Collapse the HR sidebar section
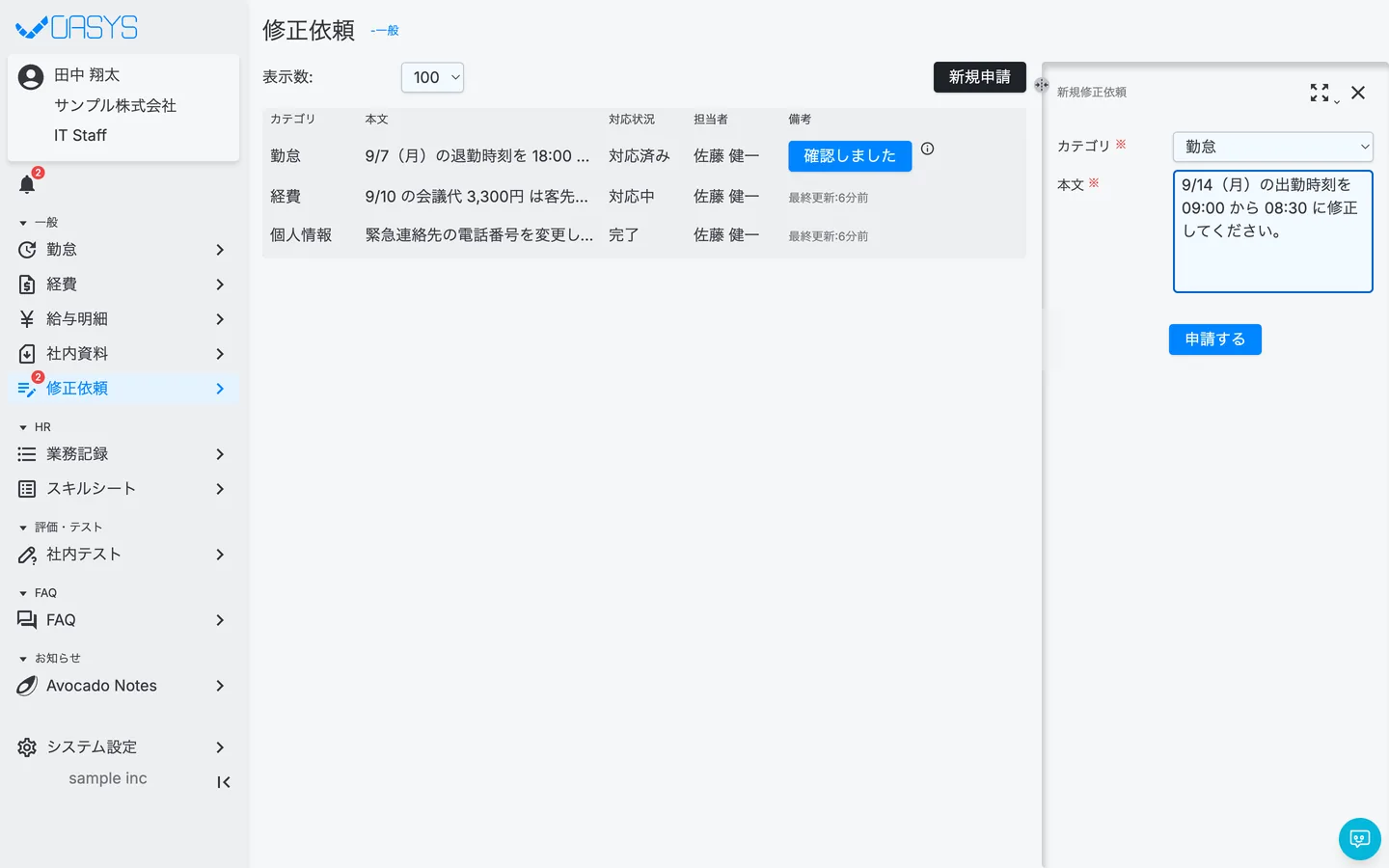Viewport: 1389px width, 868px height. tap(35, 427)
